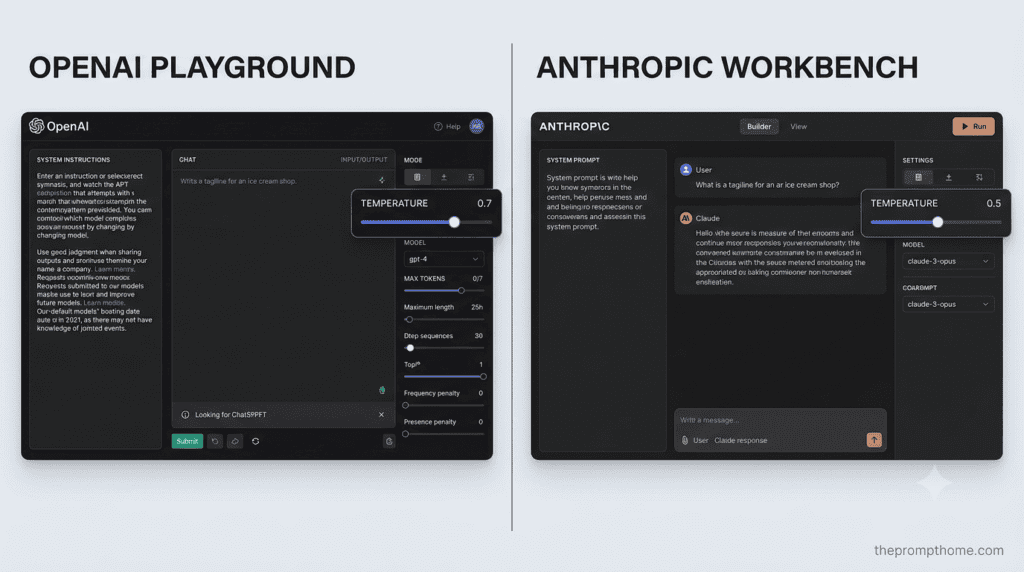Open the COARBMPT claude-3-opus dropdown
The height and width of the screenshot is (572, 1024).
pos(948,304)
